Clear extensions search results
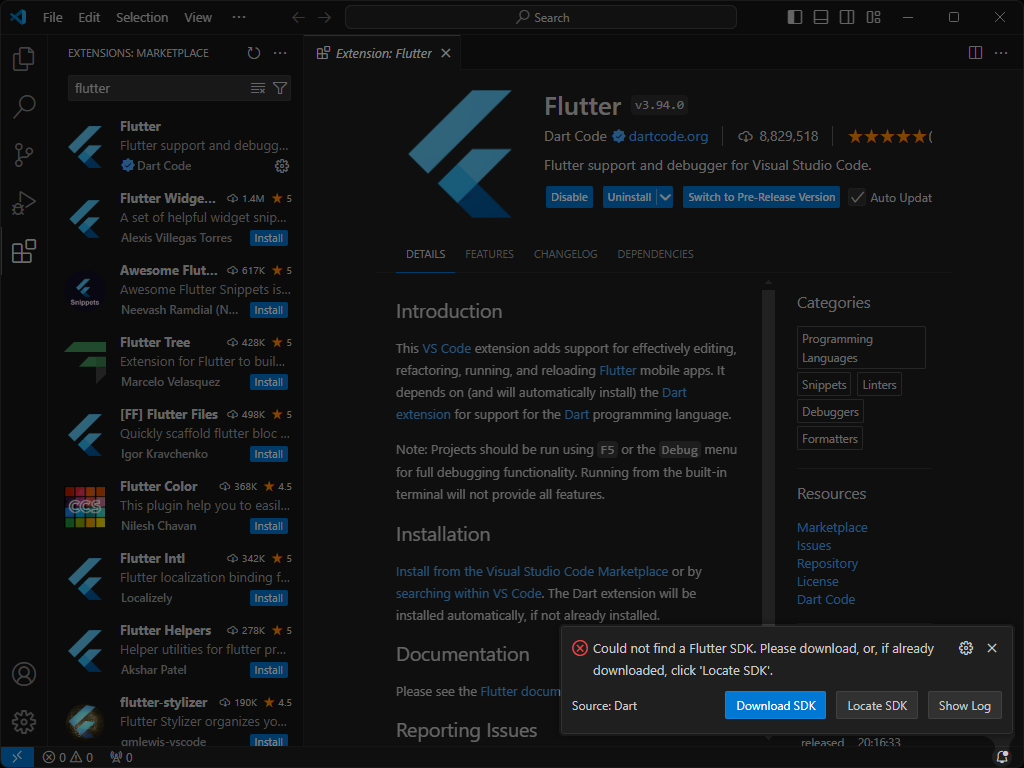 click(x=258, y=88)
